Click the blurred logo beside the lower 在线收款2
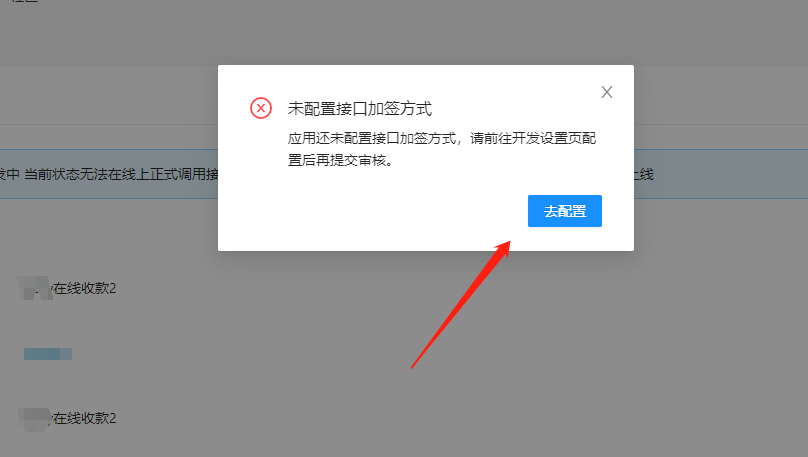Viewport: 808px width, 457px height. pos(34,418)
